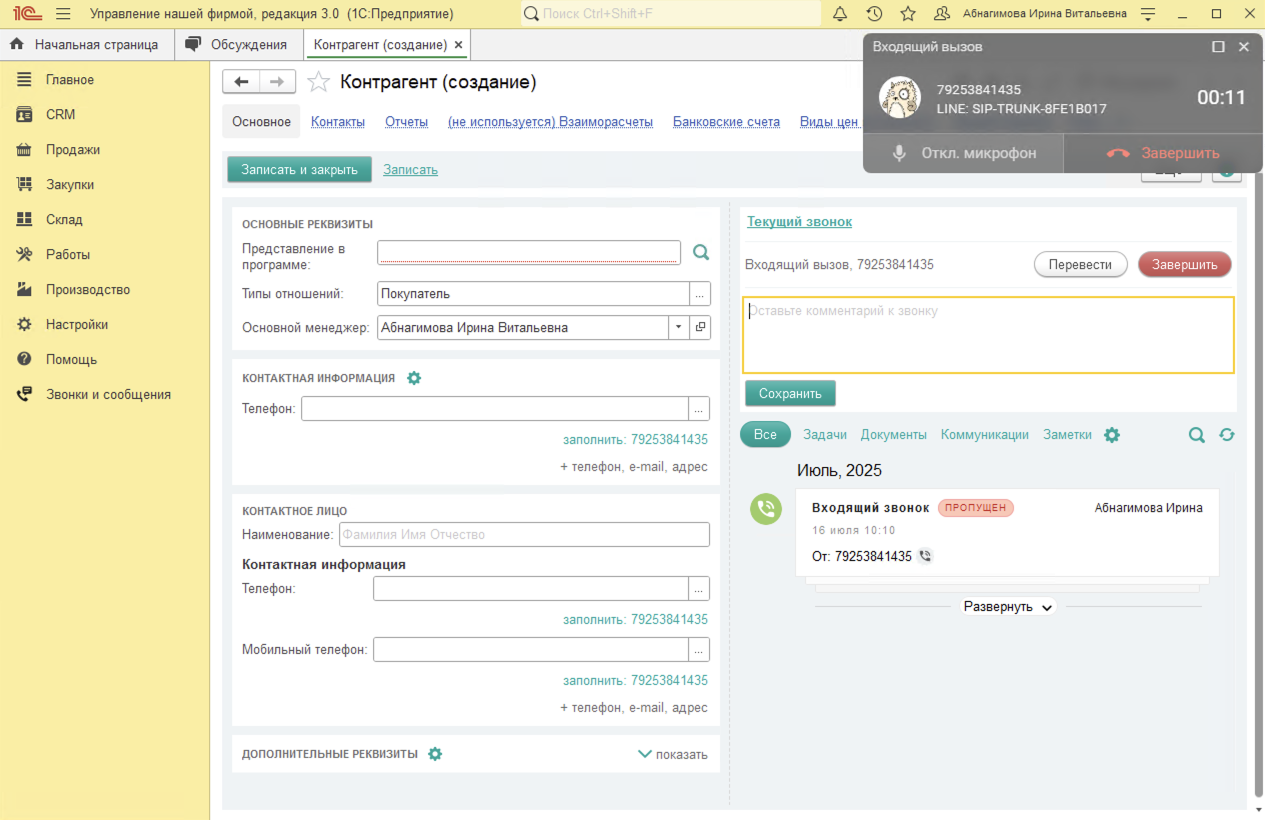The width and height of the screenshot is (1265, 820).
Task: Click into the call comment text box
Action: (x=987, y=335)
